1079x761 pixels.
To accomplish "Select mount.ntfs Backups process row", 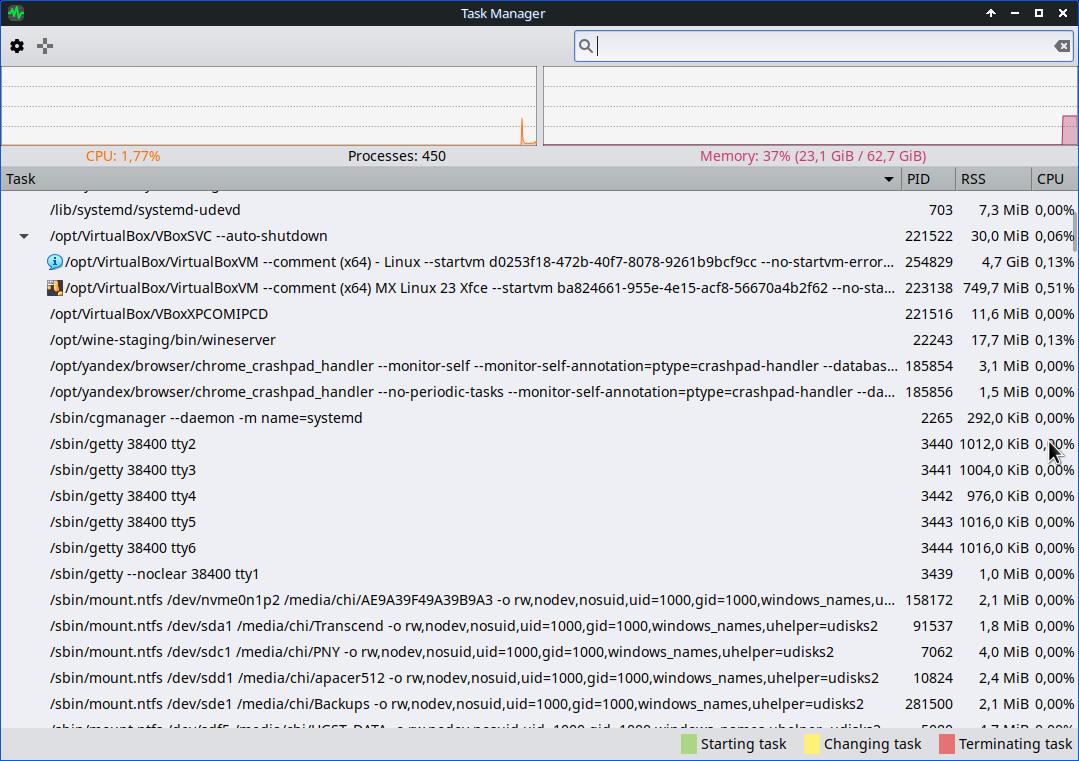I will click(537, 704).
